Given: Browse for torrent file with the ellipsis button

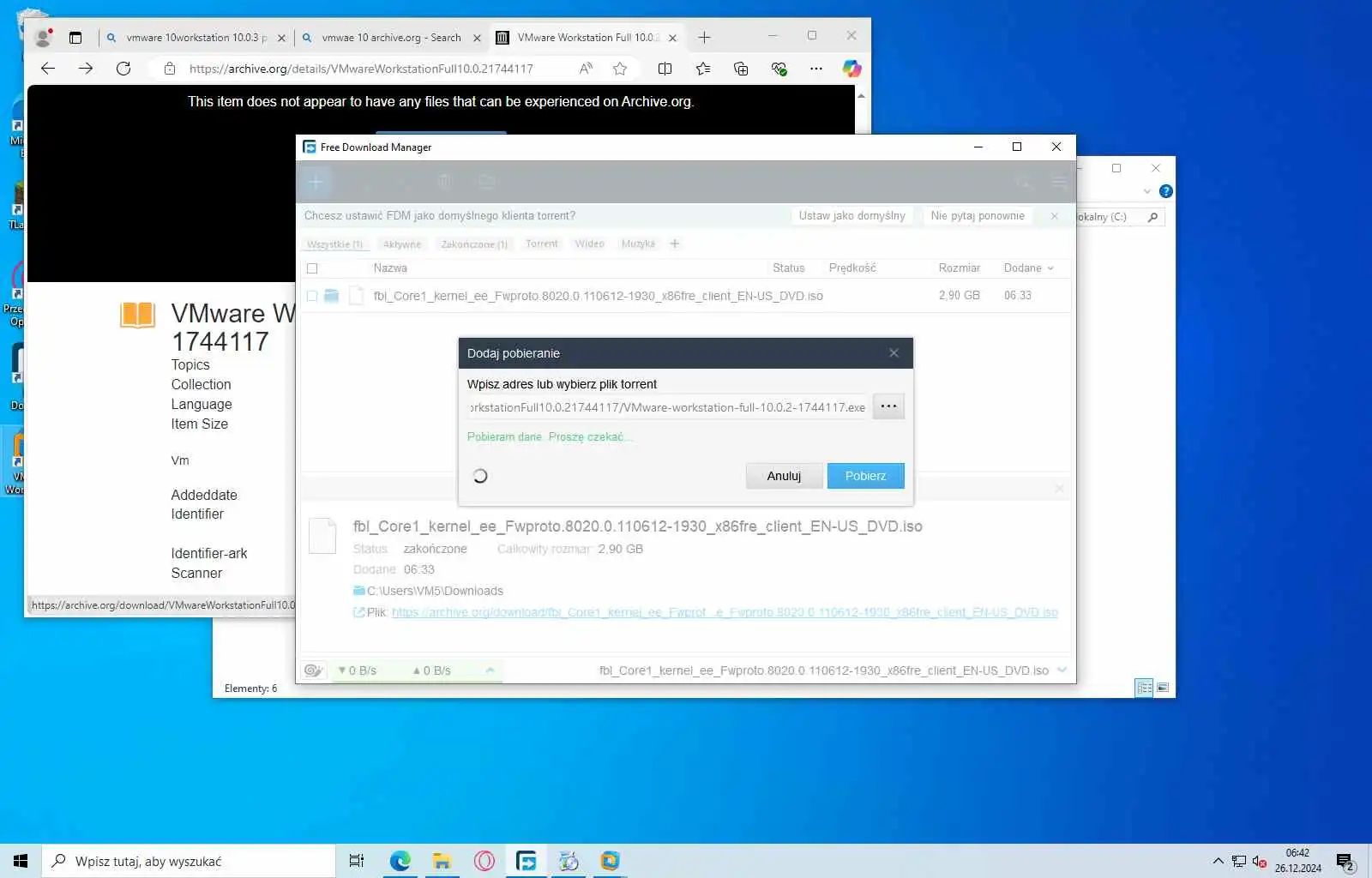Looking at the screenshot, I should (x=888, y=406).
